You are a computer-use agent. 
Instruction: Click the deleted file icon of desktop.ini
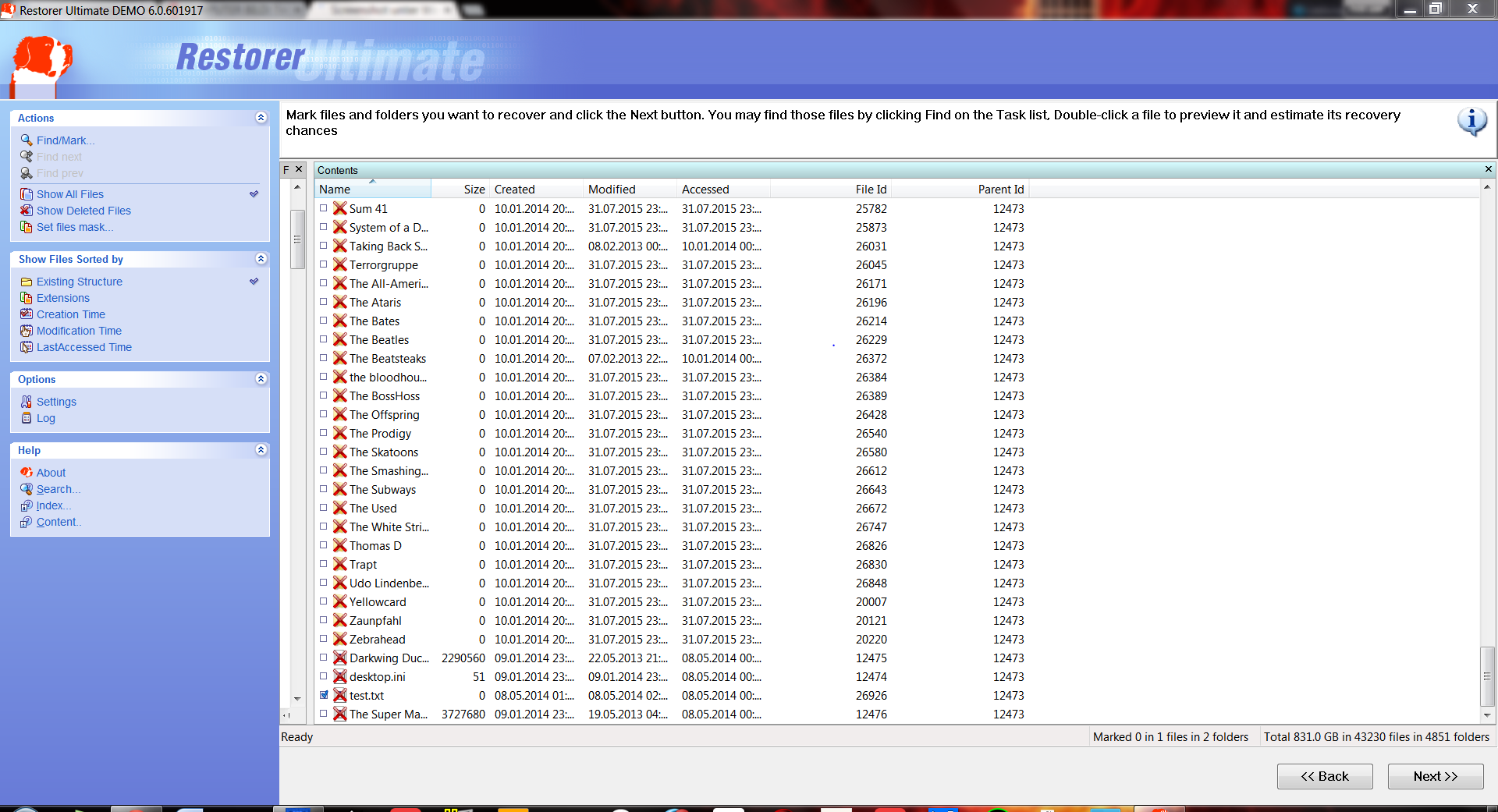click(x=340, y=676)
